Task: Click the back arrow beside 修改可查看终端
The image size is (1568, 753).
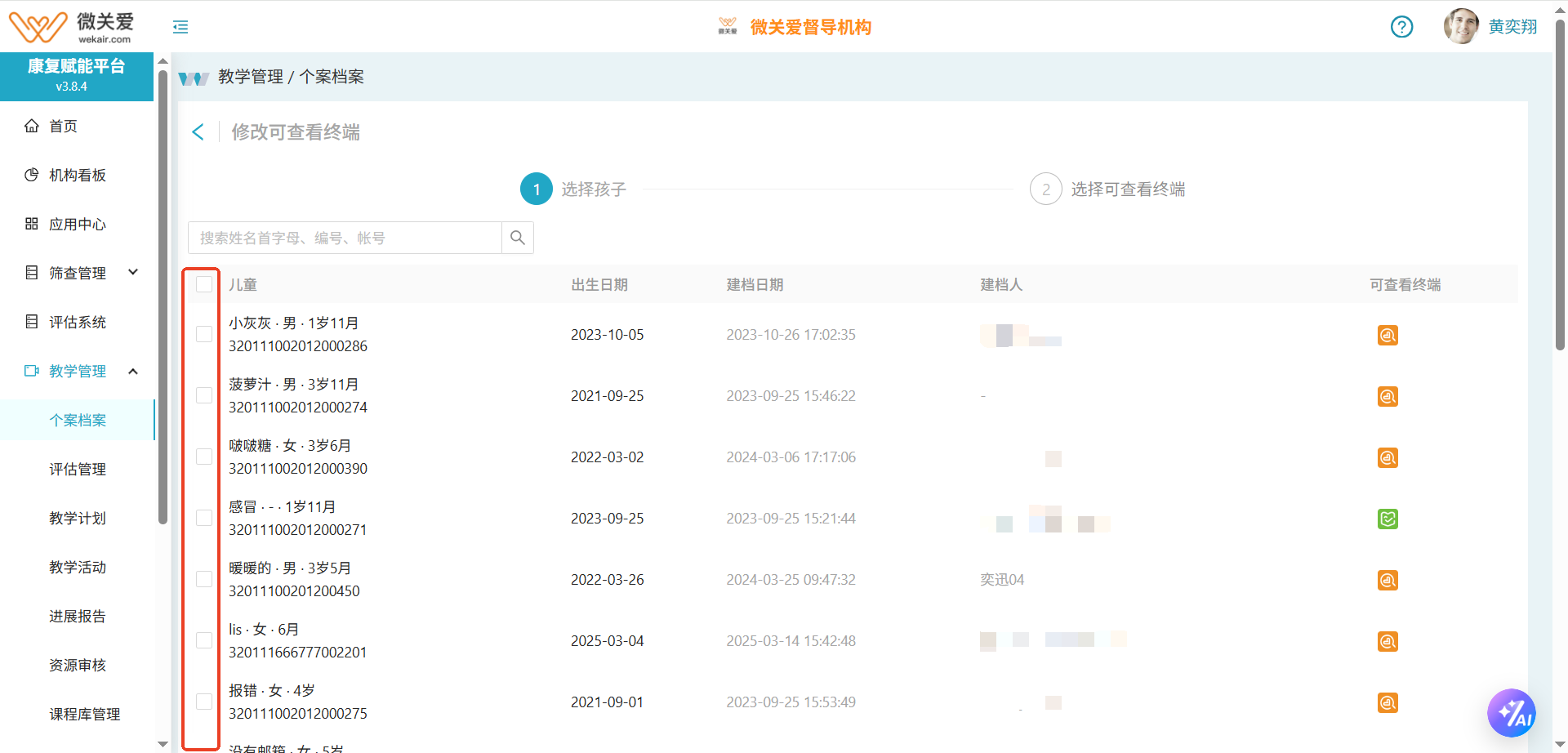Action: click(198, 132)
